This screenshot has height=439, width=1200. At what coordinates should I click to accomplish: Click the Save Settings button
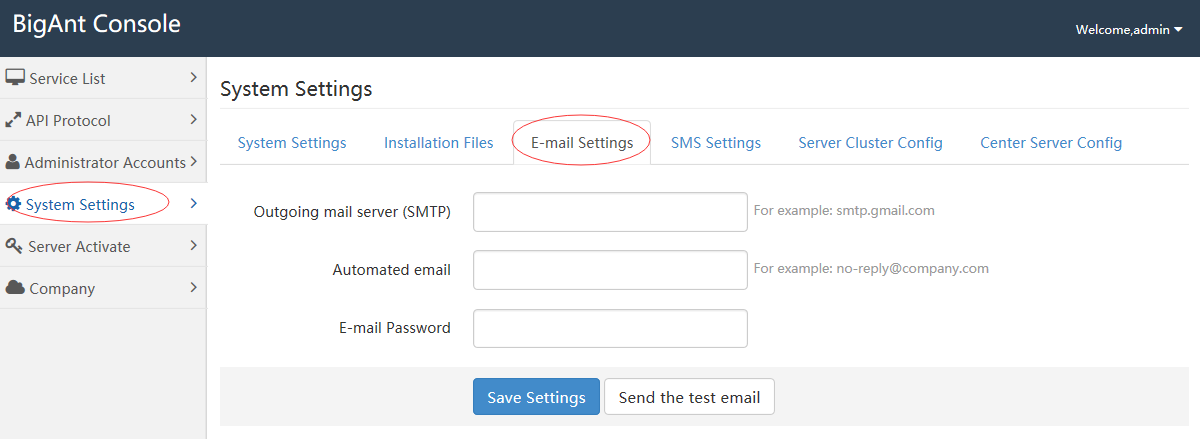(x=536, y=397)
